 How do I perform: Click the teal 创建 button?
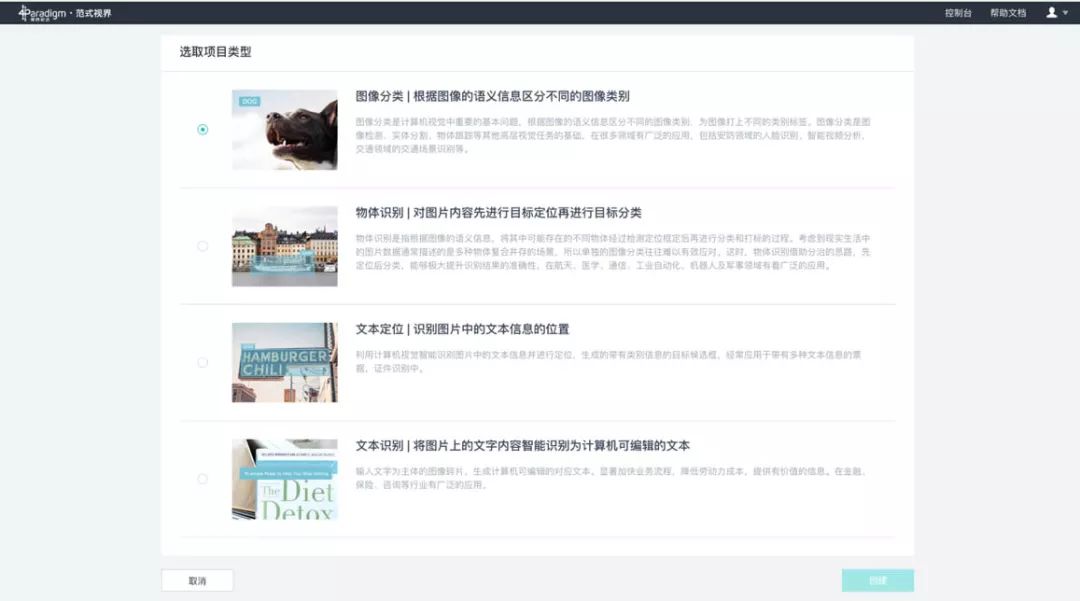878,580
